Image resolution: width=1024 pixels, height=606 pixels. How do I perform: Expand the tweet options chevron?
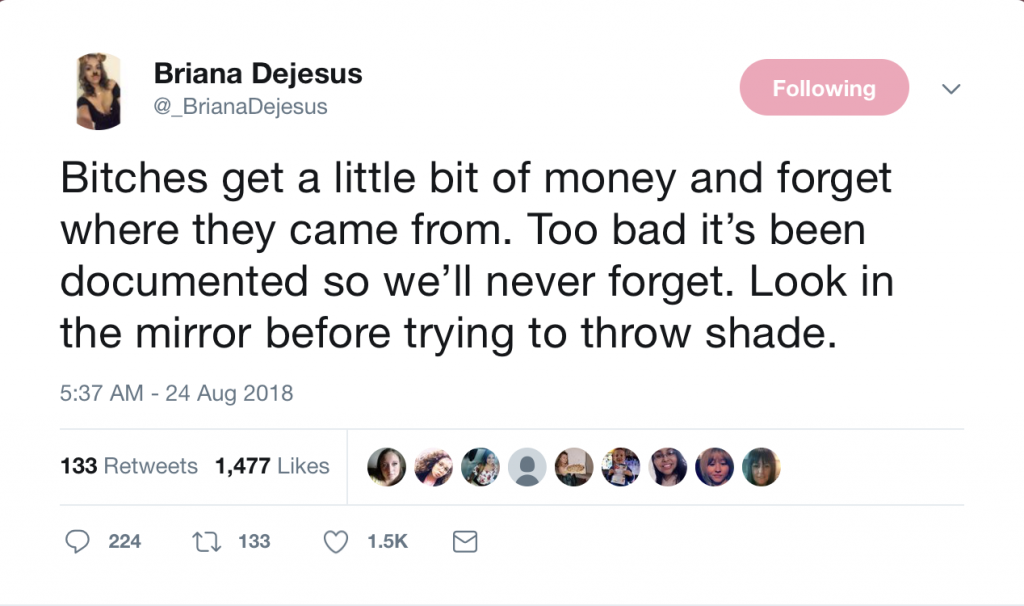point(951,89)
